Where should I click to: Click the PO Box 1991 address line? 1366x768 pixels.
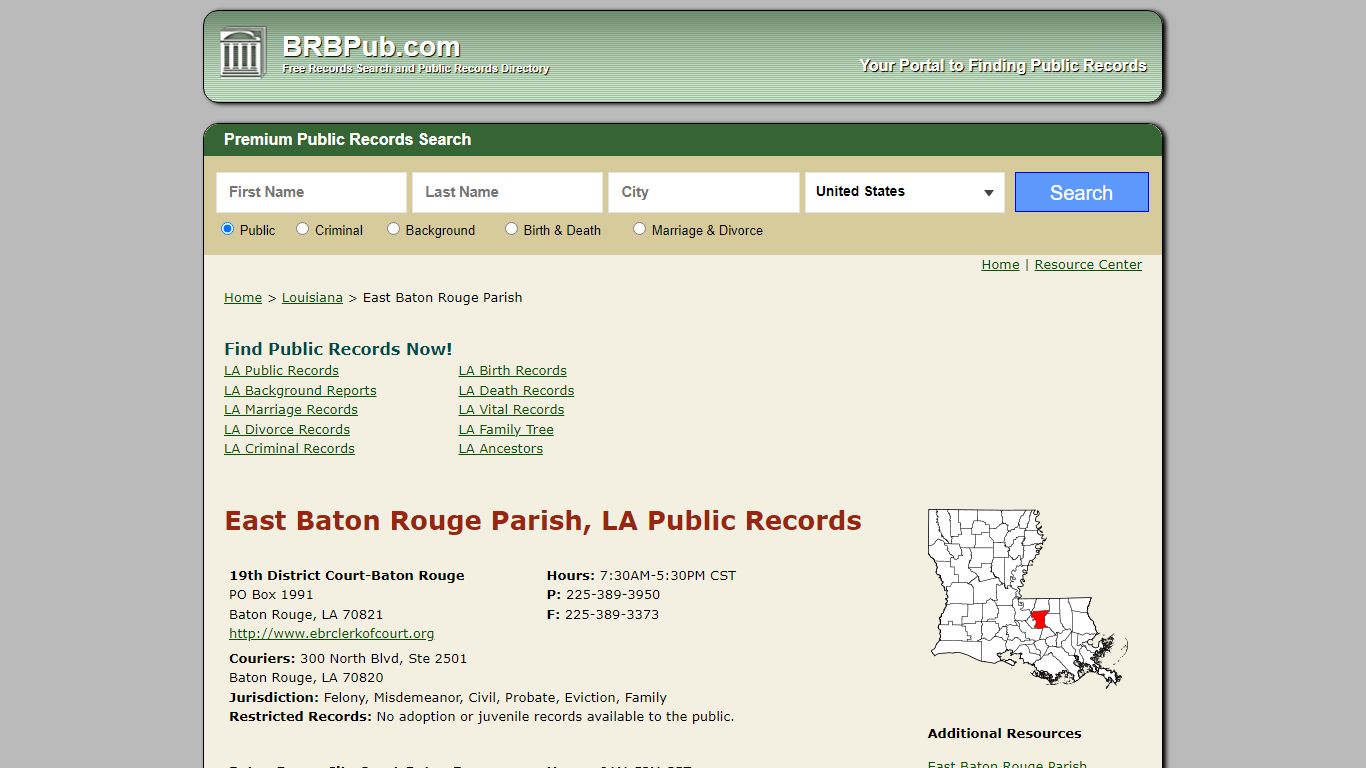271,595
